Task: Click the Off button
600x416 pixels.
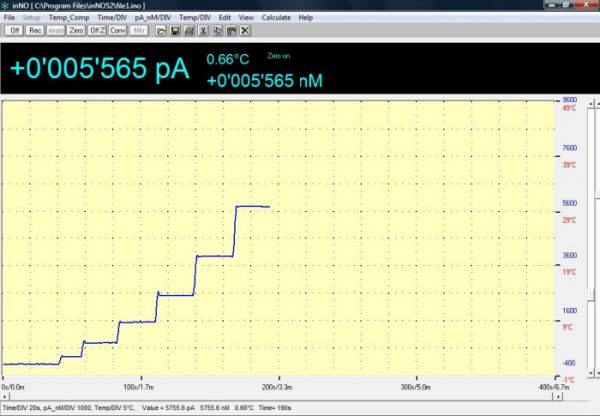Action: (x=14, y=31)
